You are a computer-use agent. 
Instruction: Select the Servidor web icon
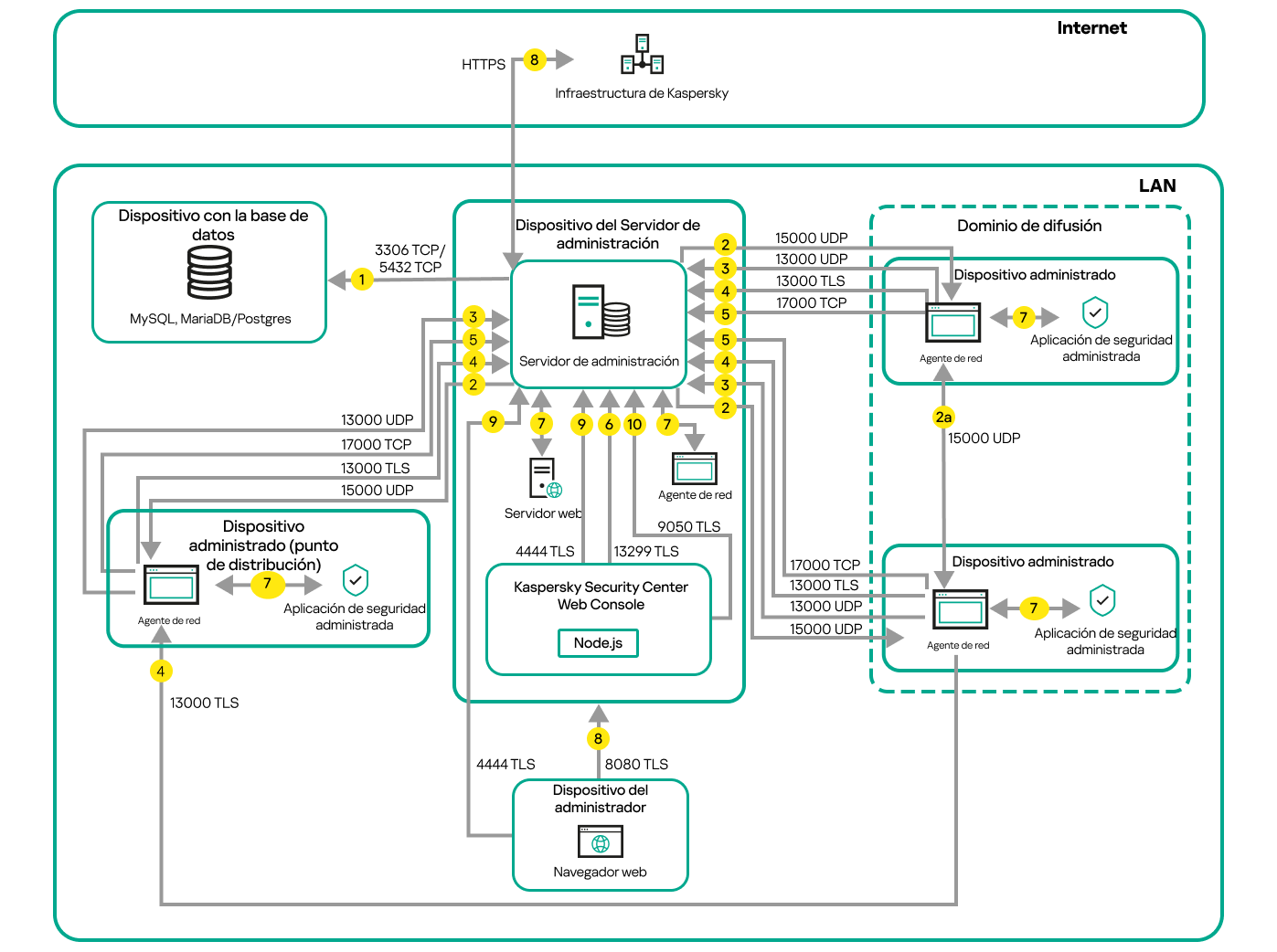545,477
